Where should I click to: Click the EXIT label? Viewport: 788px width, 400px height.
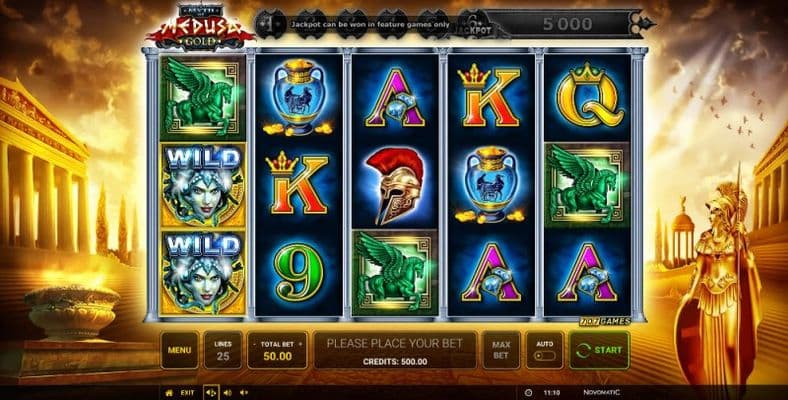pos(187,393)
